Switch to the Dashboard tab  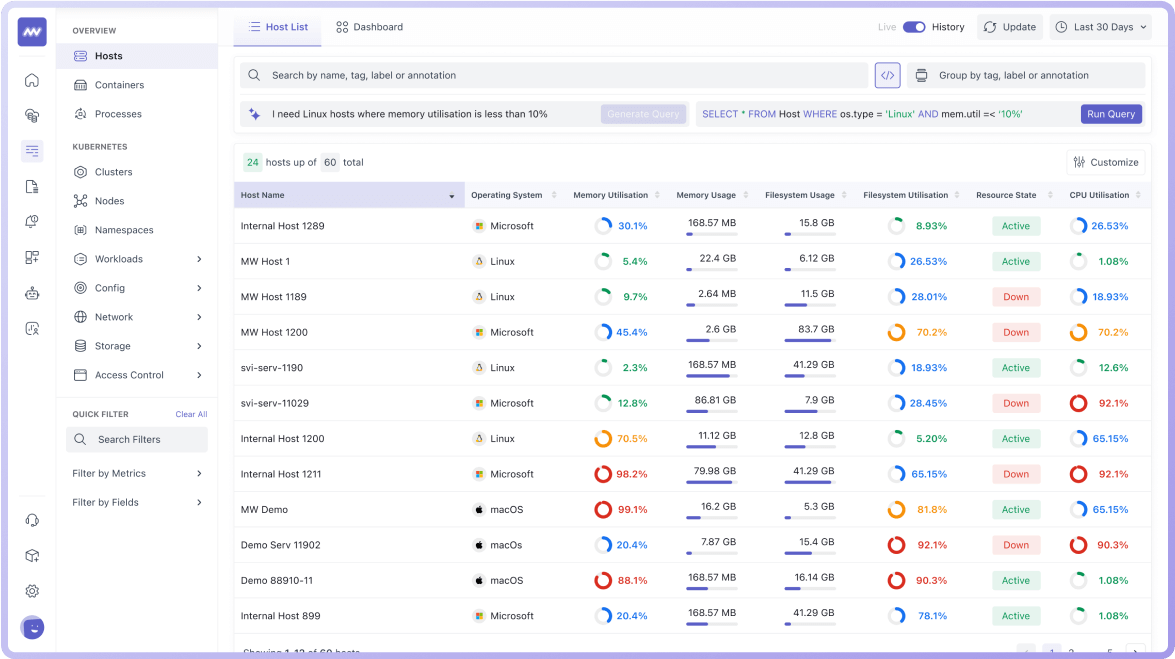point(369,27)
